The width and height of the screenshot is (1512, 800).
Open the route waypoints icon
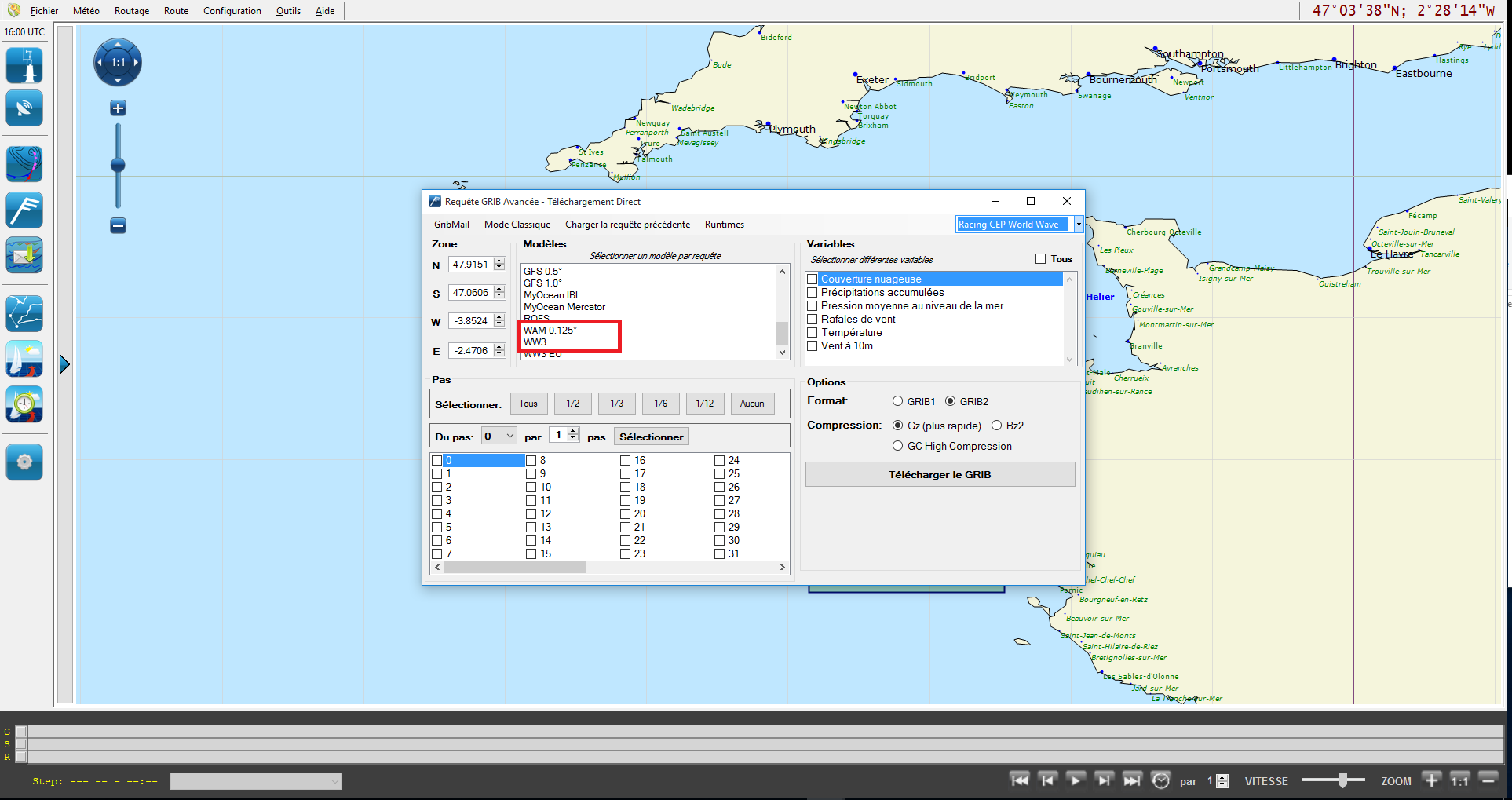click(x=24, y=313)
